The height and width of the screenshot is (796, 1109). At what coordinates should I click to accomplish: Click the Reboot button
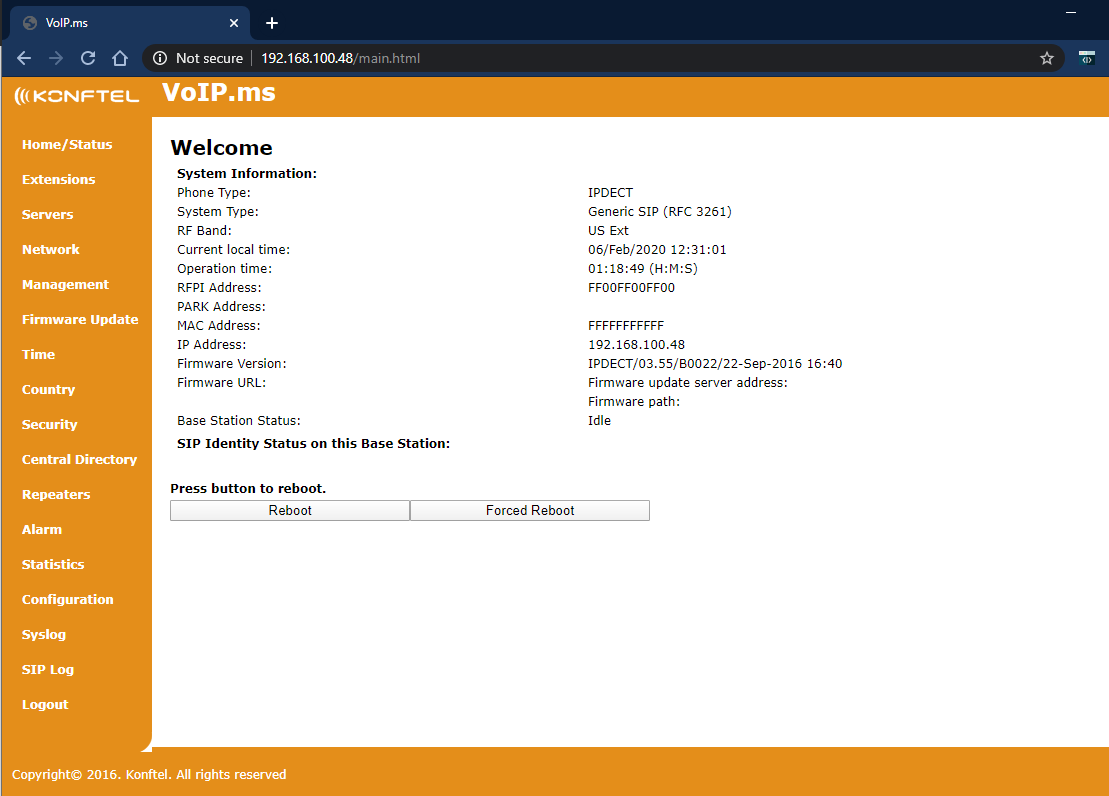pyautogui.click(x=290, y=511)
